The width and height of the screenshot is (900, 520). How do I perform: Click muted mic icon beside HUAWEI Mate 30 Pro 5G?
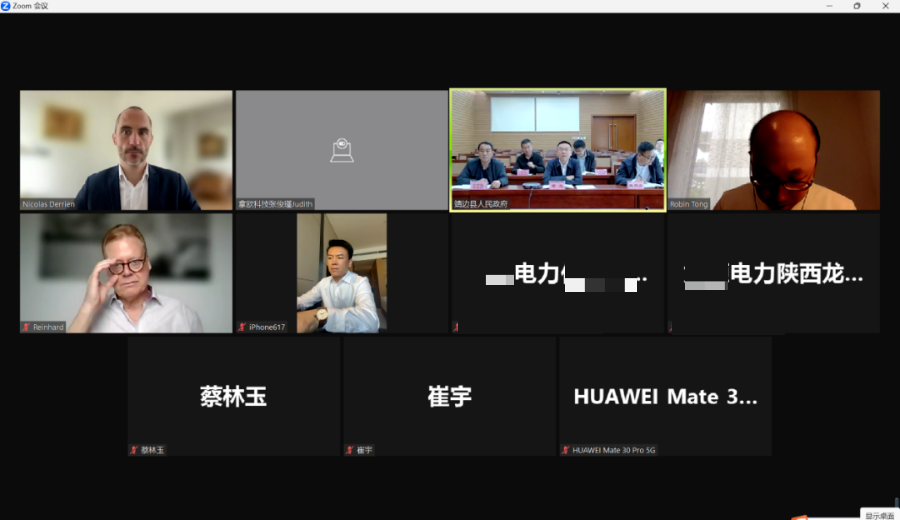coord(566,450)
